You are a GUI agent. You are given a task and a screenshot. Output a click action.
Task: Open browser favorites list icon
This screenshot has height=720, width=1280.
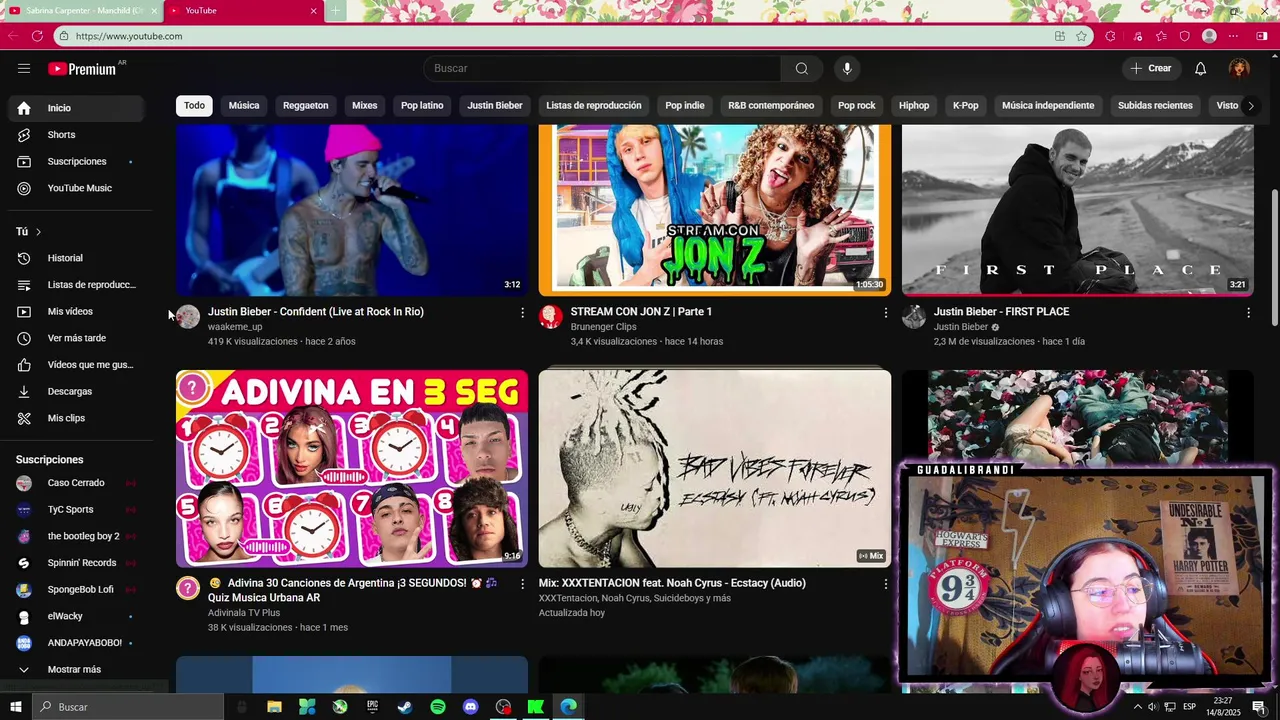tap(1161, 36)
